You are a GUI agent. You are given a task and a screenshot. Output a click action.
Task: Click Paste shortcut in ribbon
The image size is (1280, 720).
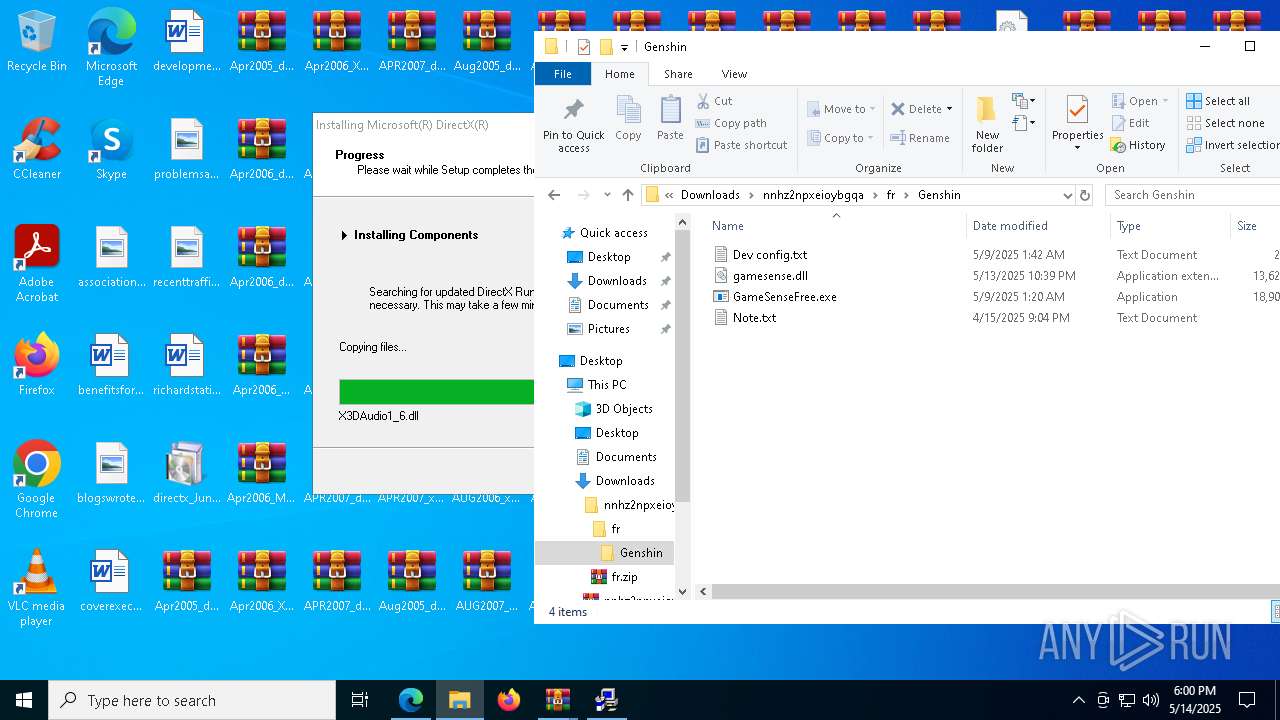(741, 145)
